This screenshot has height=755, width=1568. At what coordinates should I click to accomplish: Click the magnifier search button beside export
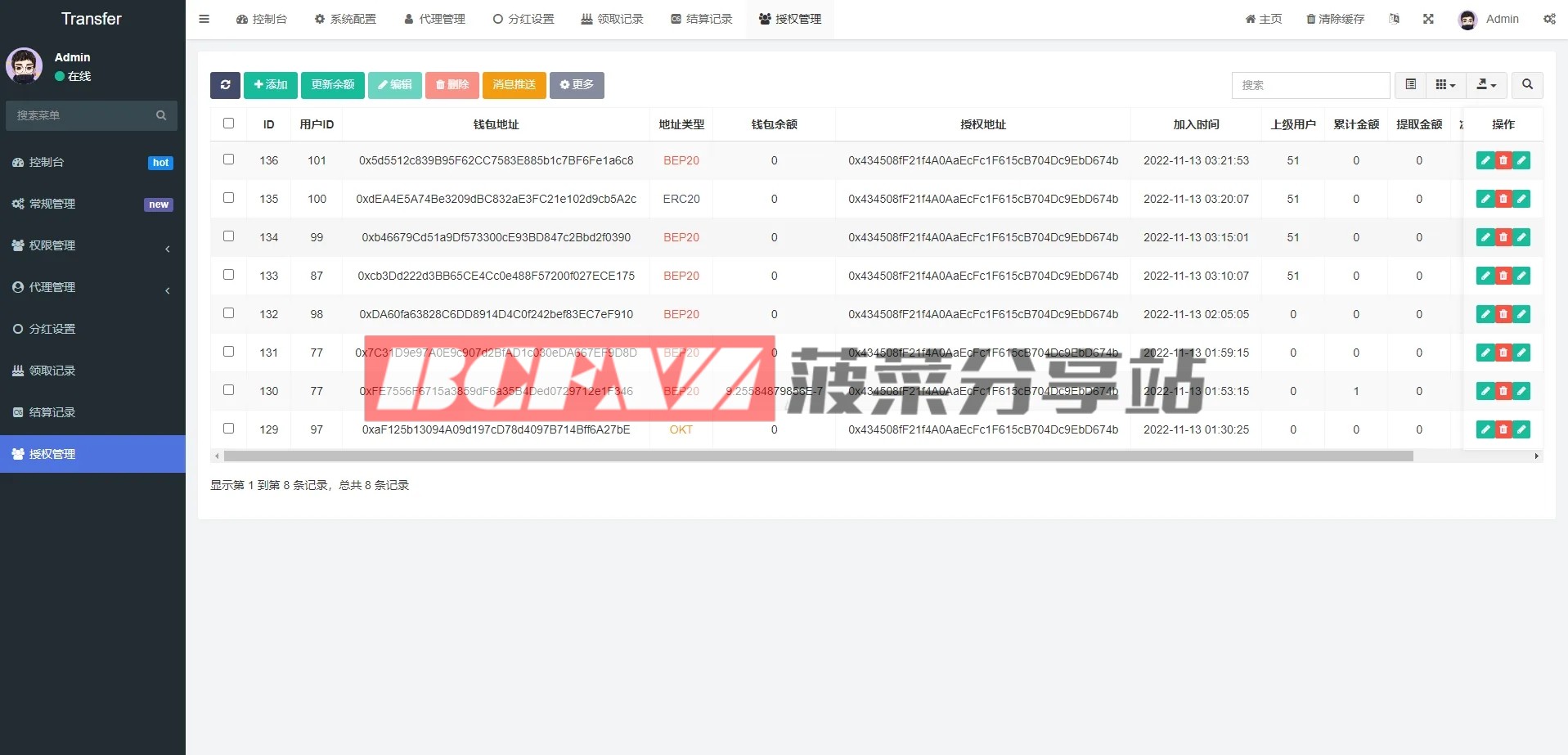[x=1527, y=85]
